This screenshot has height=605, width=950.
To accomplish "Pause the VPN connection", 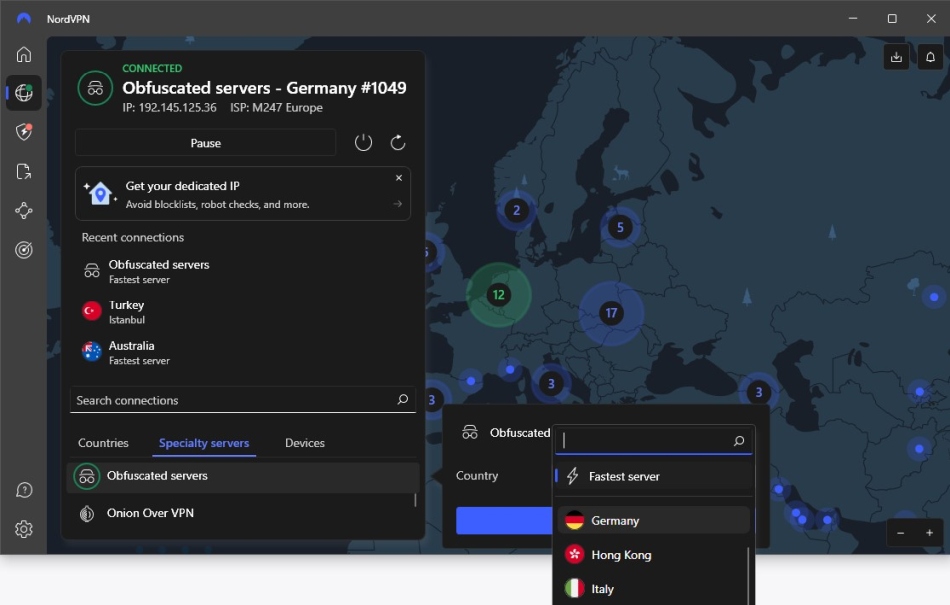I will pos(205,143).
